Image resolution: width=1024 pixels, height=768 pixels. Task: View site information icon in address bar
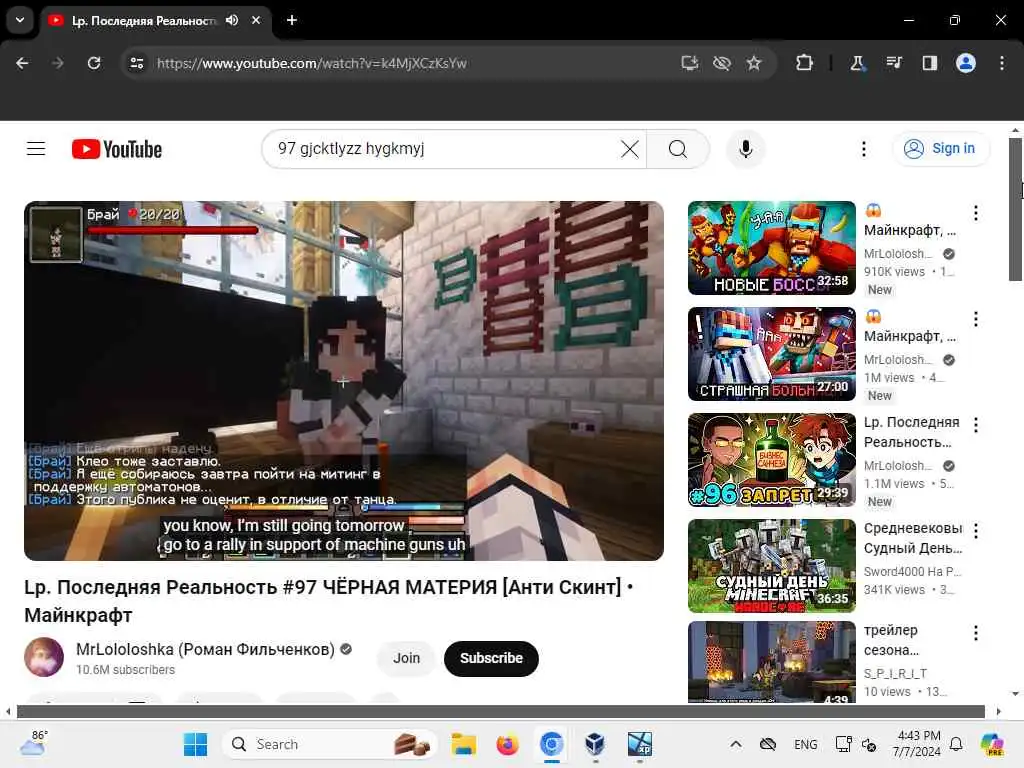point(136,63)
